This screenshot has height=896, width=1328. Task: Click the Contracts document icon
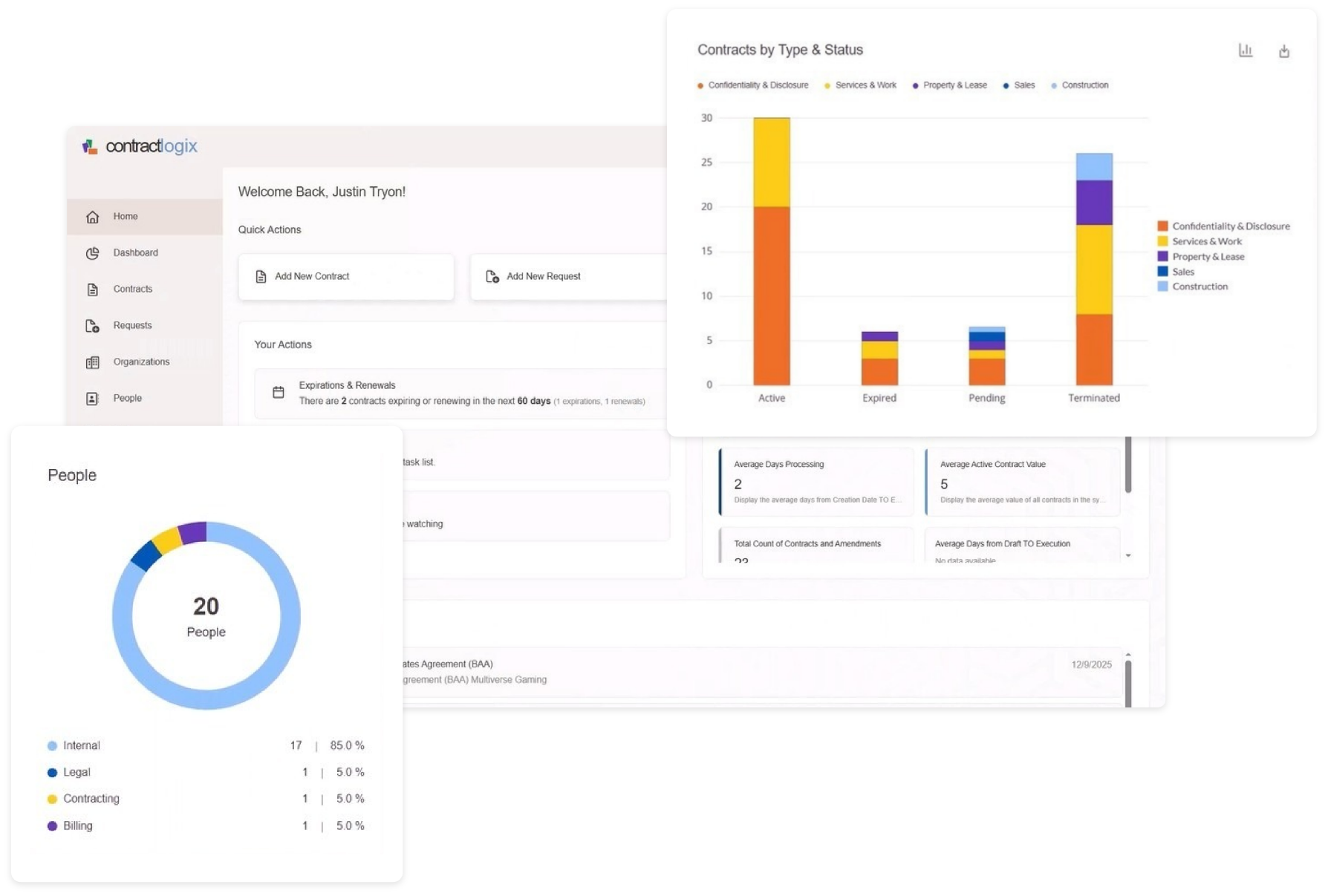[93, 290]
